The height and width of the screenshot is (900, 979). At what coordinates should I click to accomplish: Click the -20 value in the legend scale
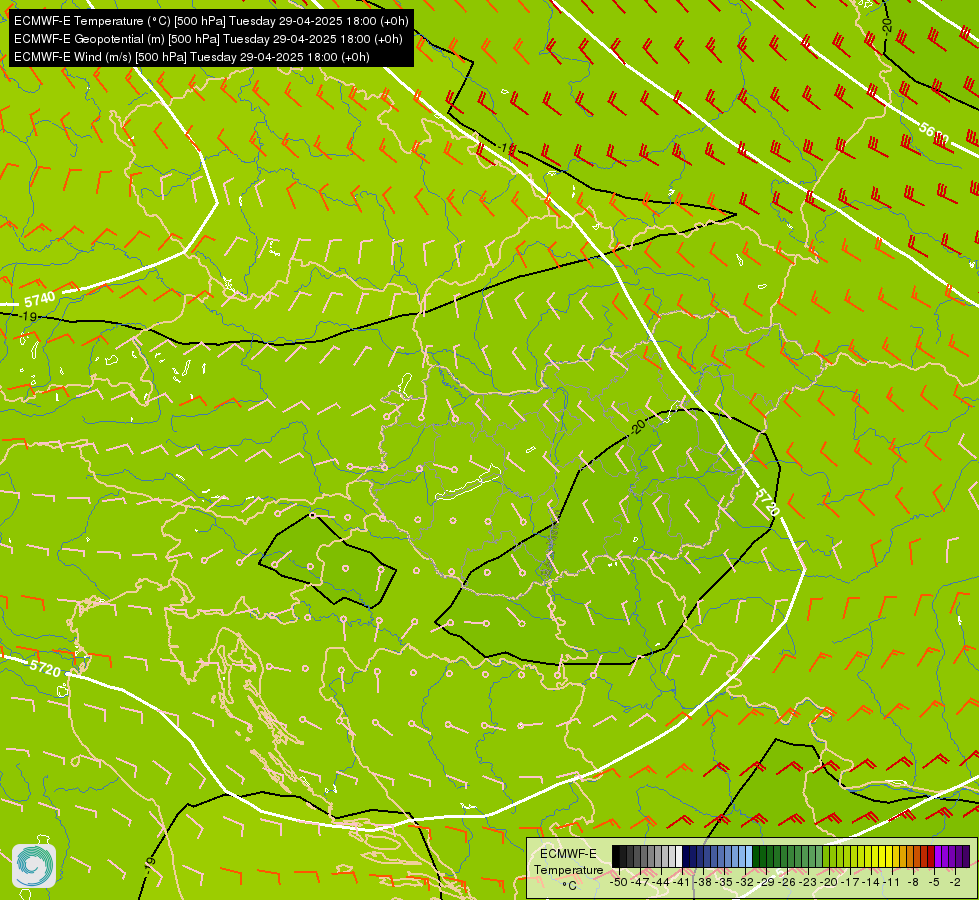pos(829,882)
